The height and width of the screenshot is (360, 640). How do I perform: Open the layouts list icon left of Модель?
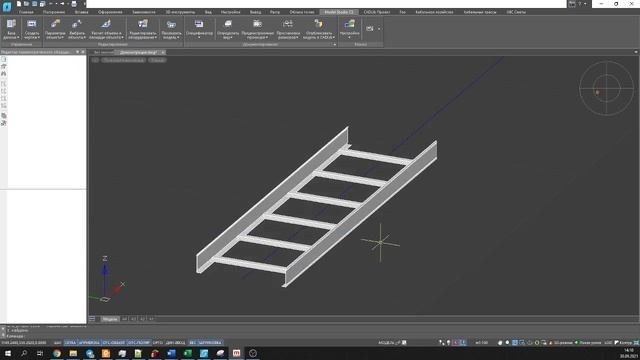click(92, 319)
